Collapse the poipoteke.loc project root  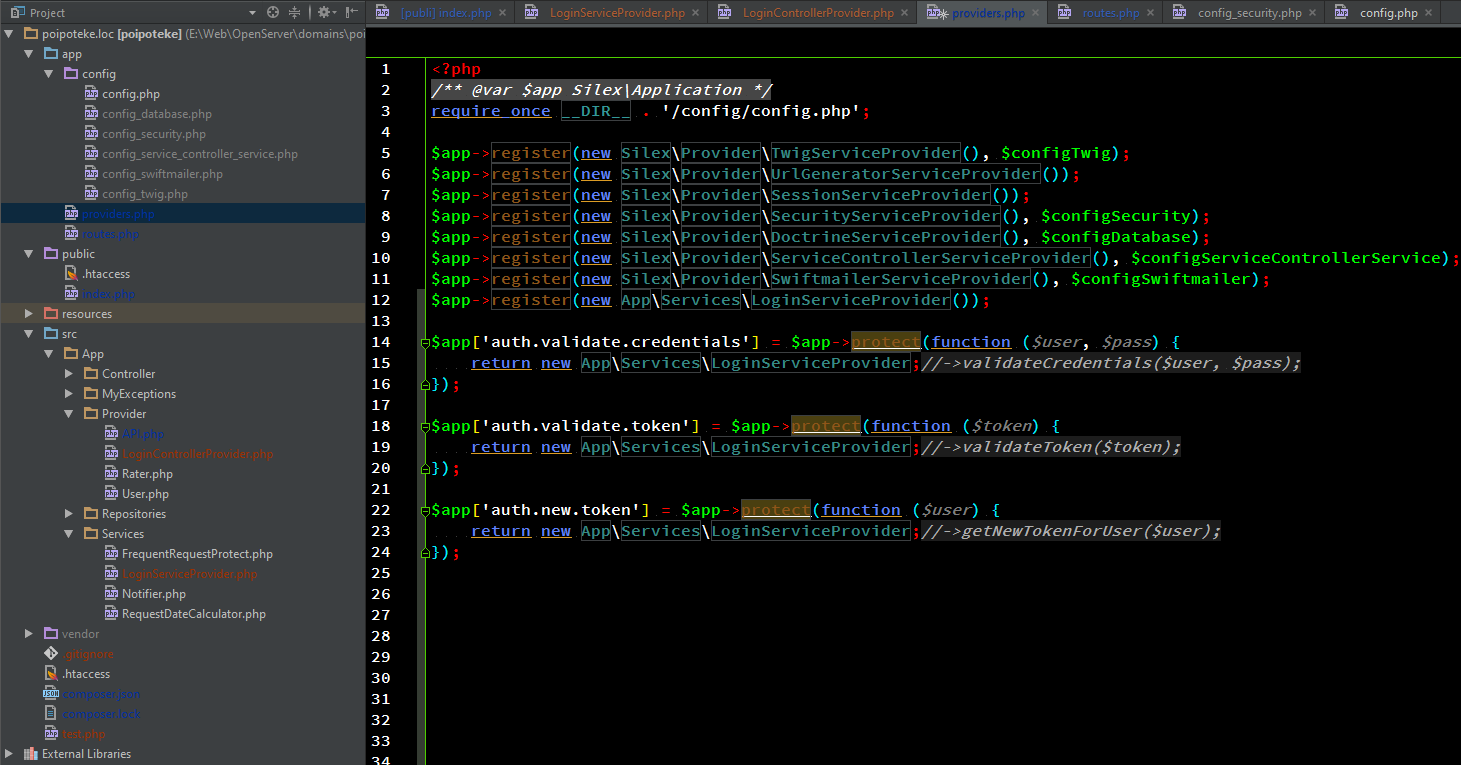coord(9,34)
